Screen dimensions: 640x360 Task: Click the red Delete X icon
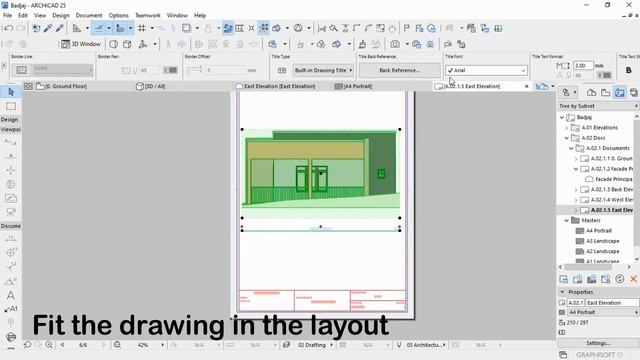(x=633, y=279)
